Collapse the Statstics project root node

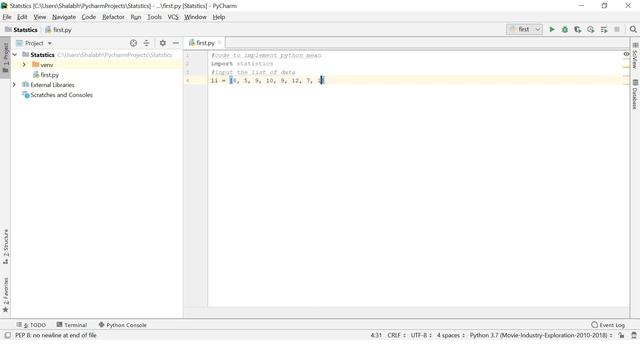point(15,54)
